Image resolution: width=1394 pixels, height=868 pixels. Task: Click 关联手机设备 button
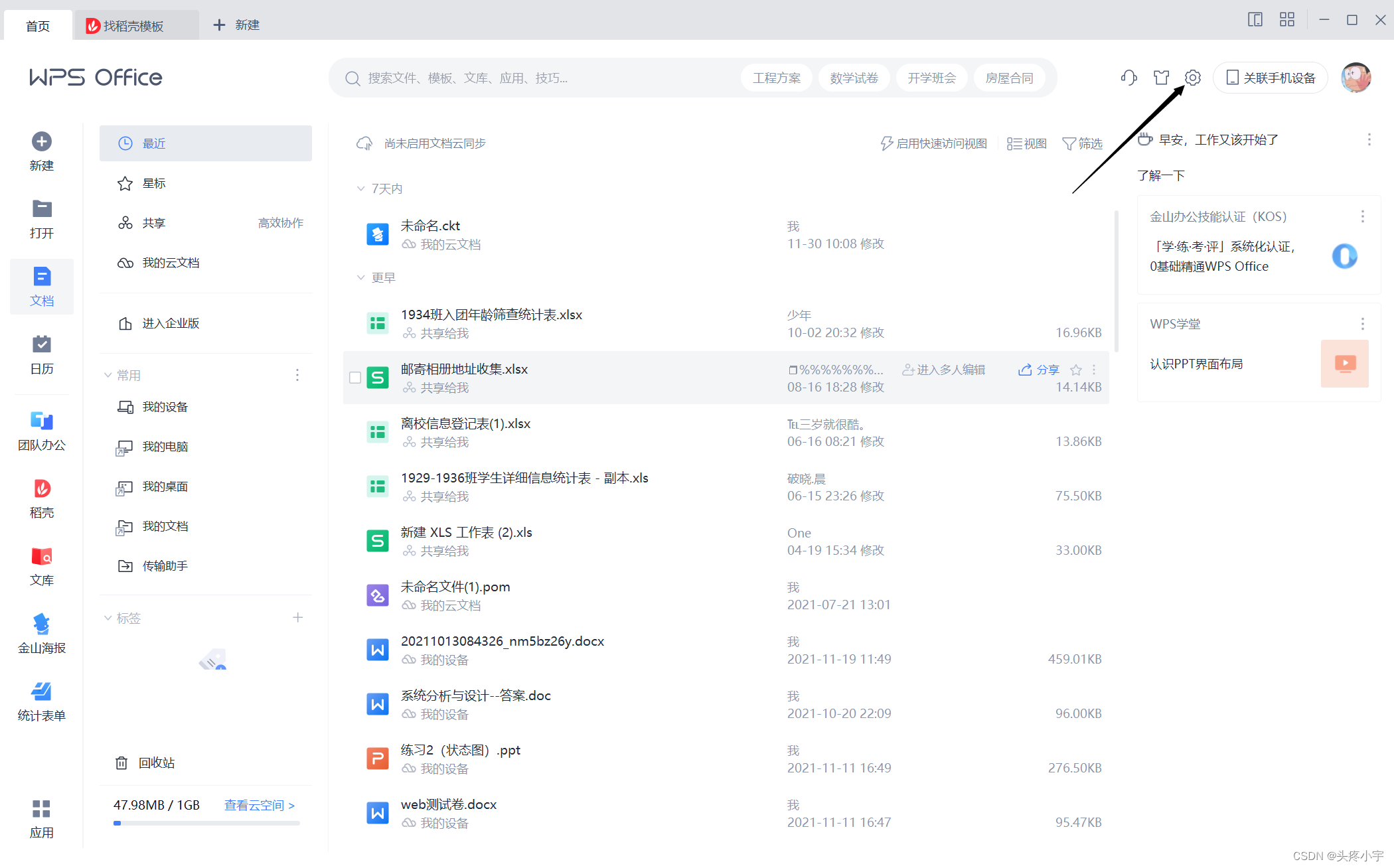pyautogui.click(x=1270, y=78)
